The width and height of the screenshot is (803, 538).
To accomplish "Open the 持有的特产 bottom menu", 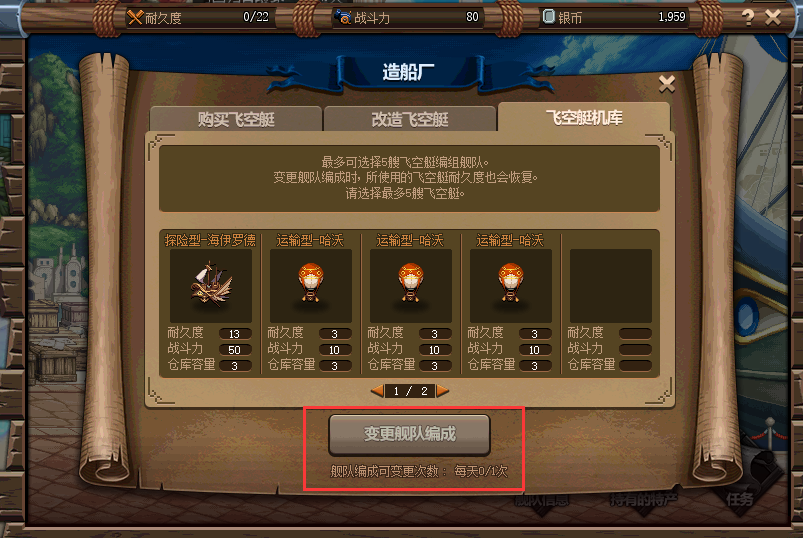I will coord(644,499).
